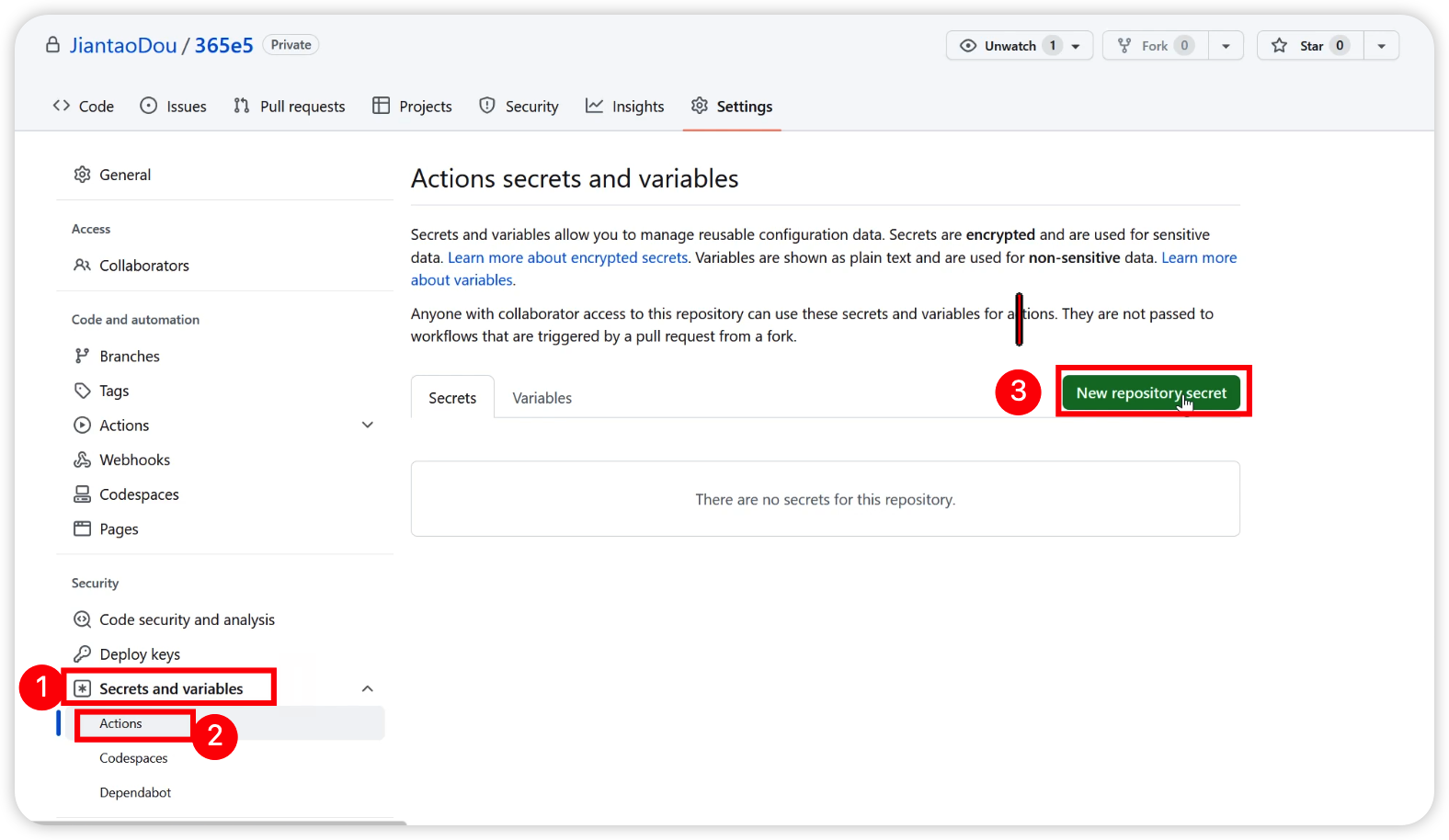
Task: Click the Unwatch count badge
Action: point(1053,46)
